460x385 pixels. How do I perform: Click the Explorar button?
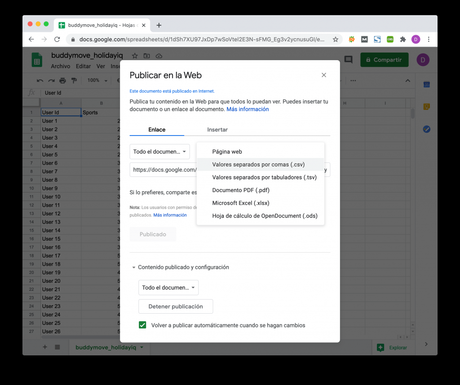pos(392,348)
